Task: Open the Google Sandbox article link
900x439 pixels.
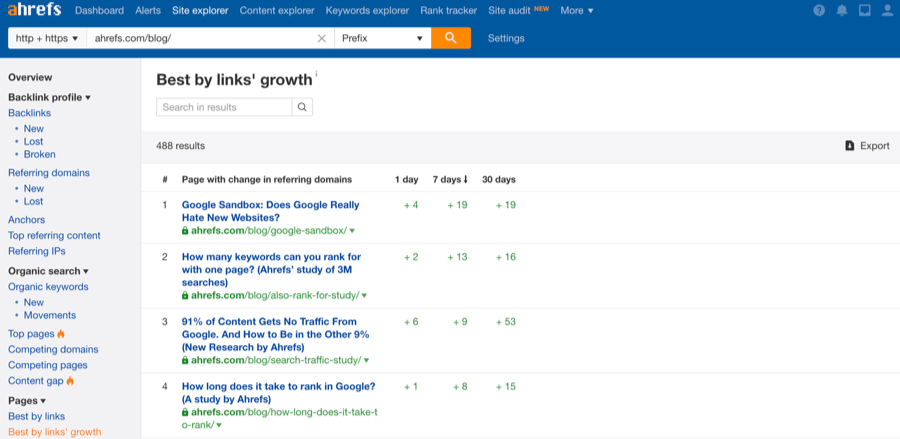Action: pyautogui.click(x=270, y=211)
